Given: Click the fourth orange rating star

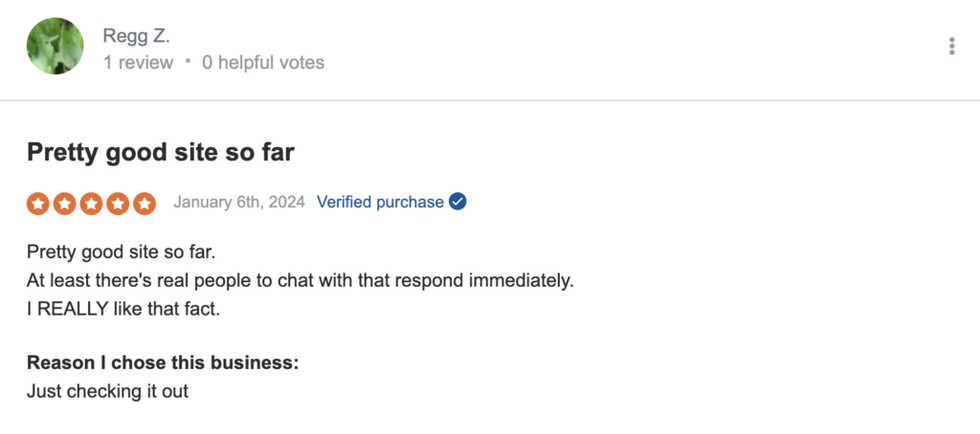Looking at the screenshot, I should point(118,203).
